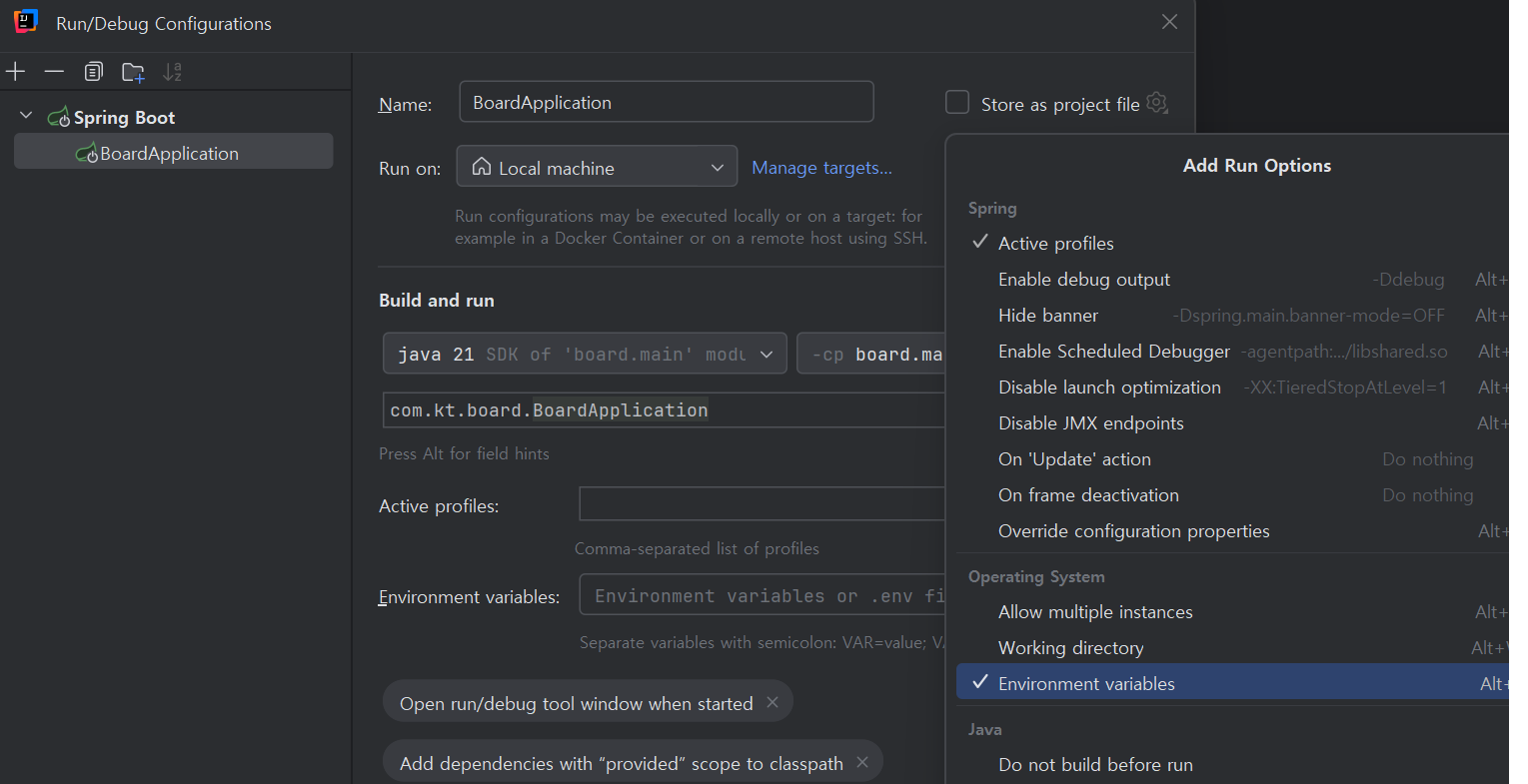Toggle Environment variables run option

pyautogui.click(x=1232, y=682)
